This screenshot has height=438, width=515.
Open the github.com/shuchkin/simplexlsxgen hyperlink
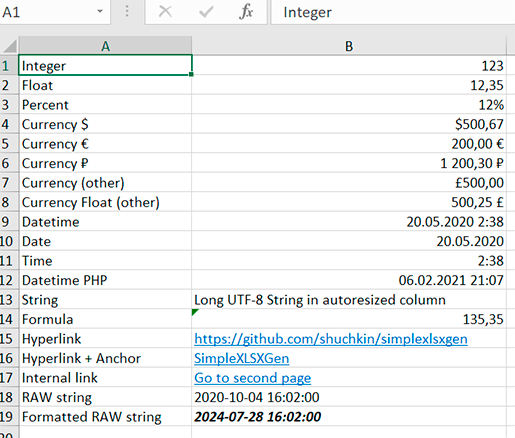tap(331, 339)
